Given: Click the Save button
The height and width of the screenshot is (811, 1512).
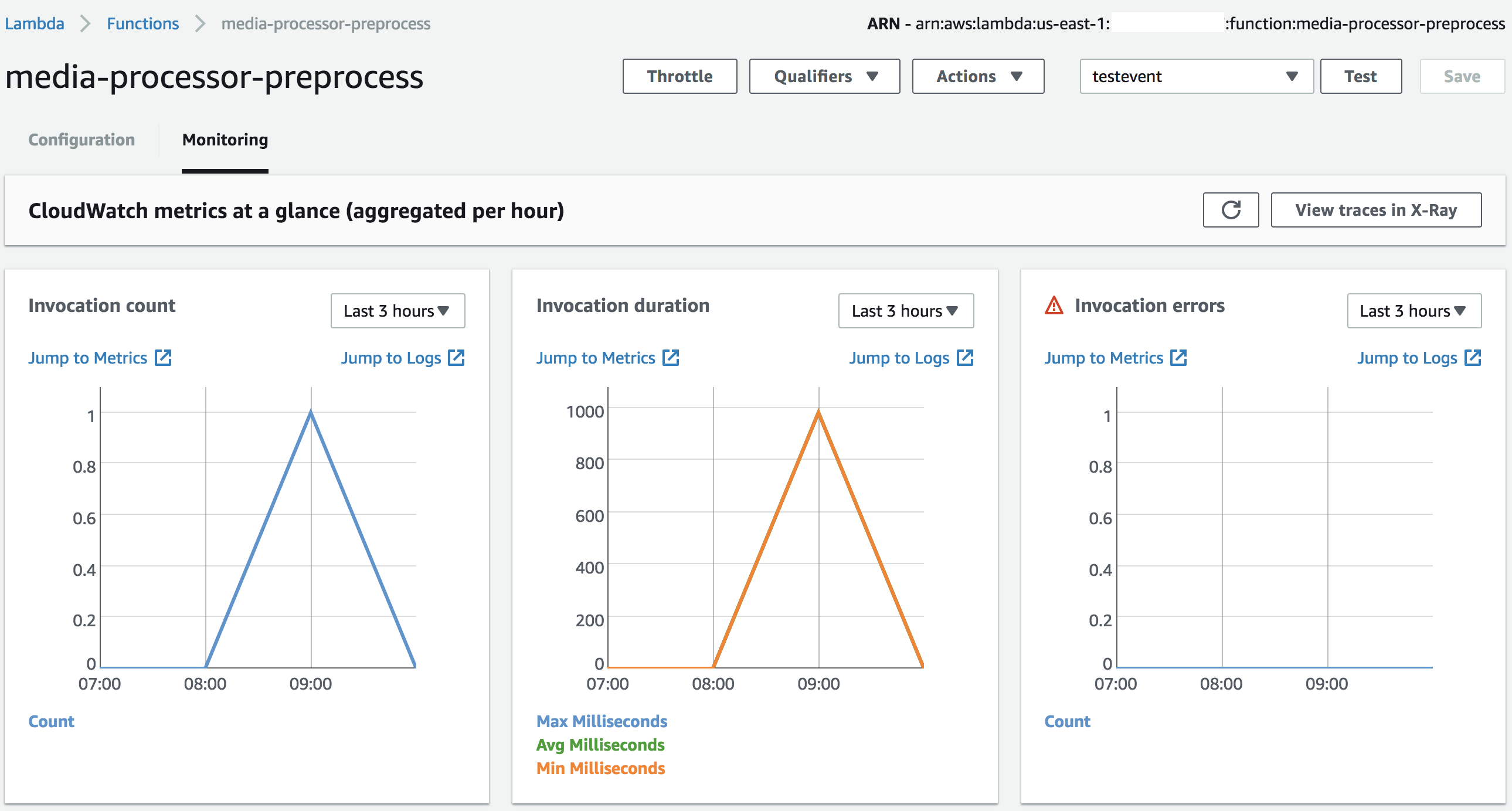Looking at the screenshot, I should click(1462, 76).
